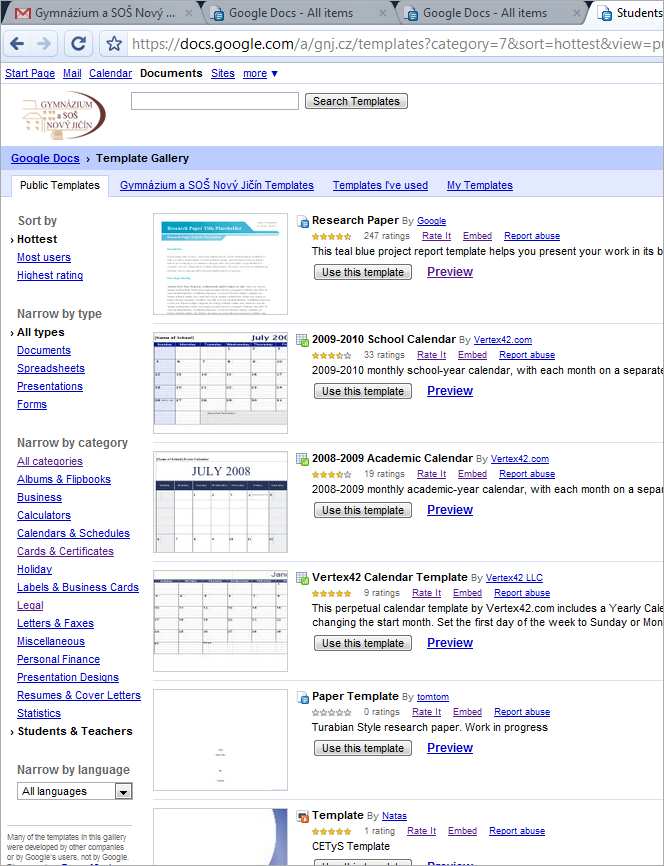This screenshot has width=664, height=866.
Task: Select the Resumes & Cover Letters category
Action: 79,695
